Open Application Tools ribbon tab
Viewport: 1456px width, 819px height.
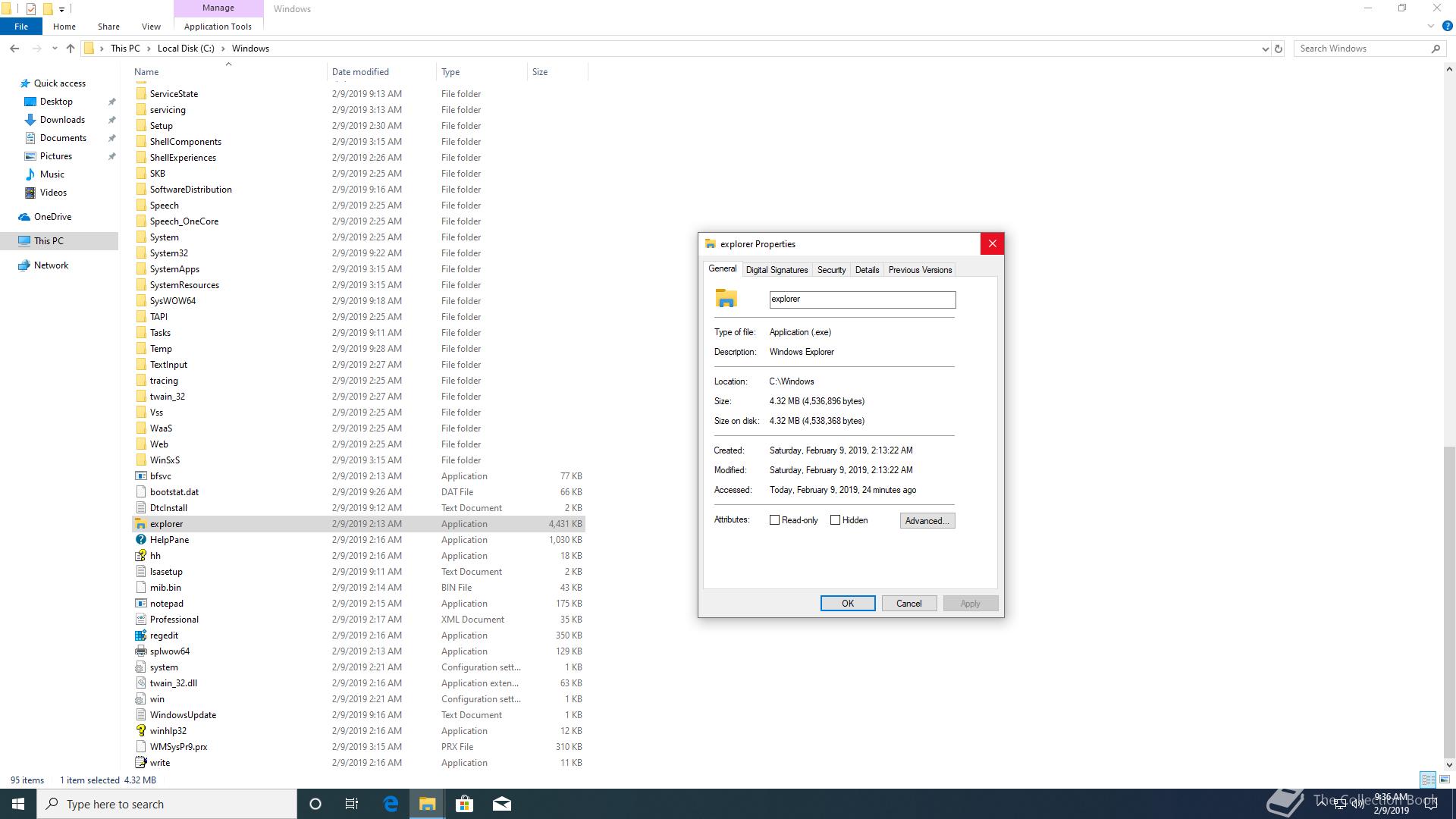218,27
